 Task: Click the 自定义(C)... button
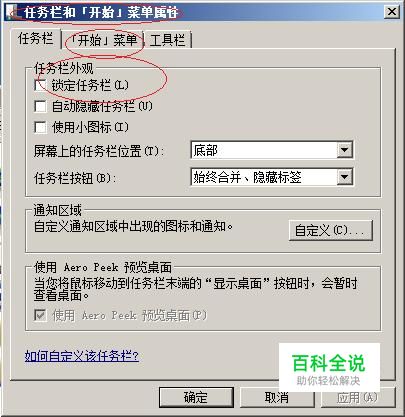[x=330, y=230]
